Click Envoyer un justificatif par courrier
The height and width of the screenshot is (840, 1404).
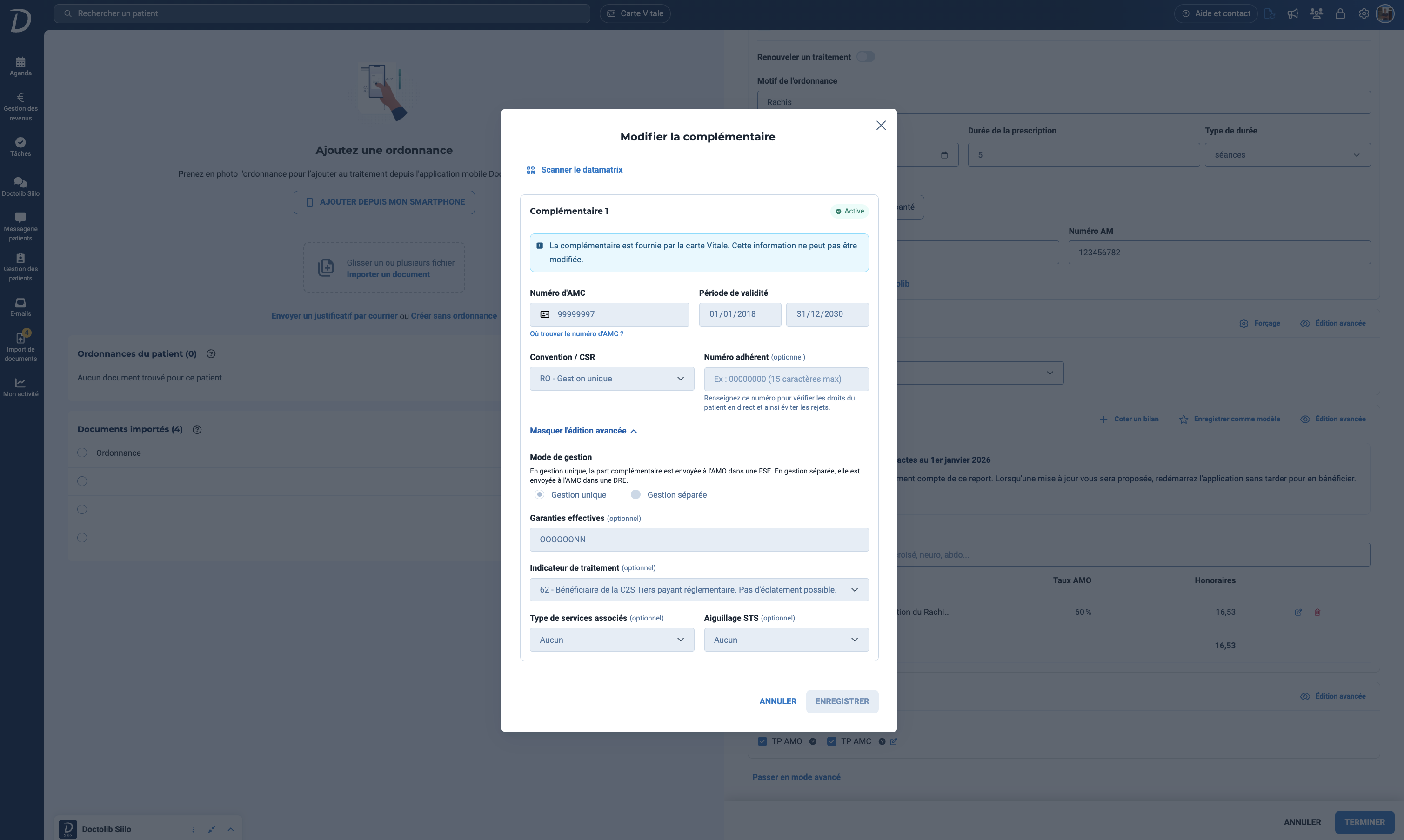point(334,316)
